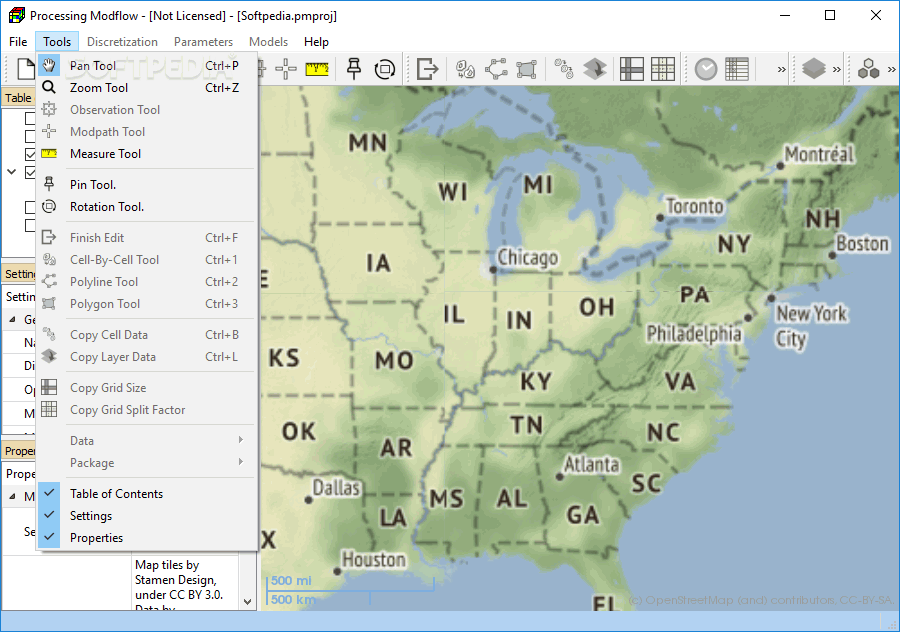Choose the Polyline tool in the toolbar

coord(496,69)
